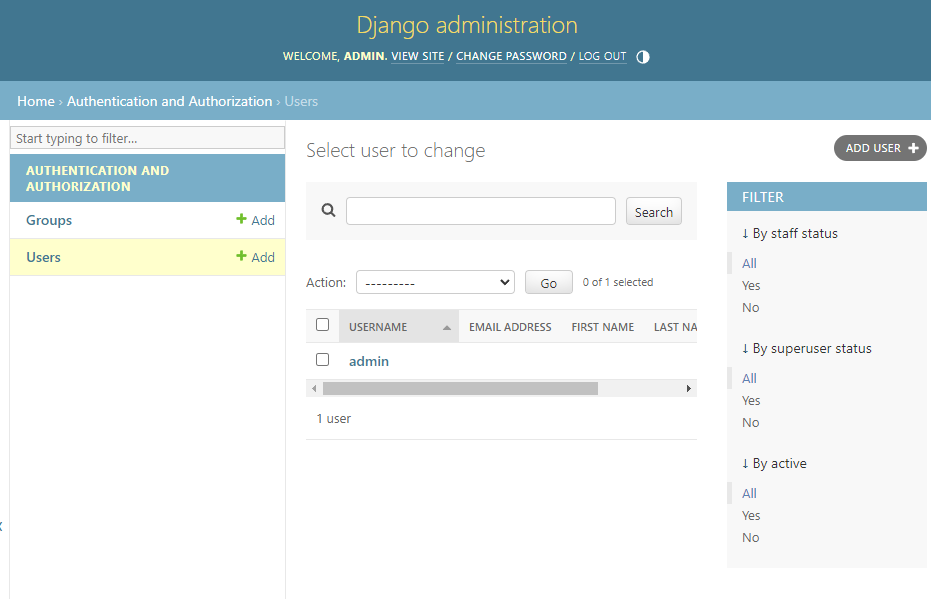Sort by the EMAIL ADDRESS column header
The width and height of the screenshot is (931, 599).
[x=510, y=327]
